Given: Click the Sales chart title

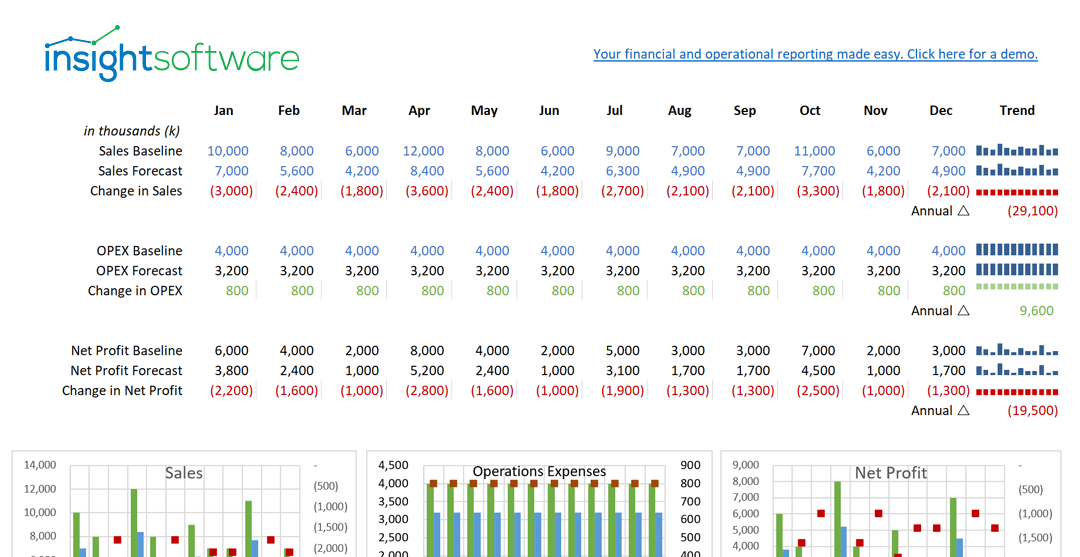Looking at the screenshot, I should click(184, 473).
